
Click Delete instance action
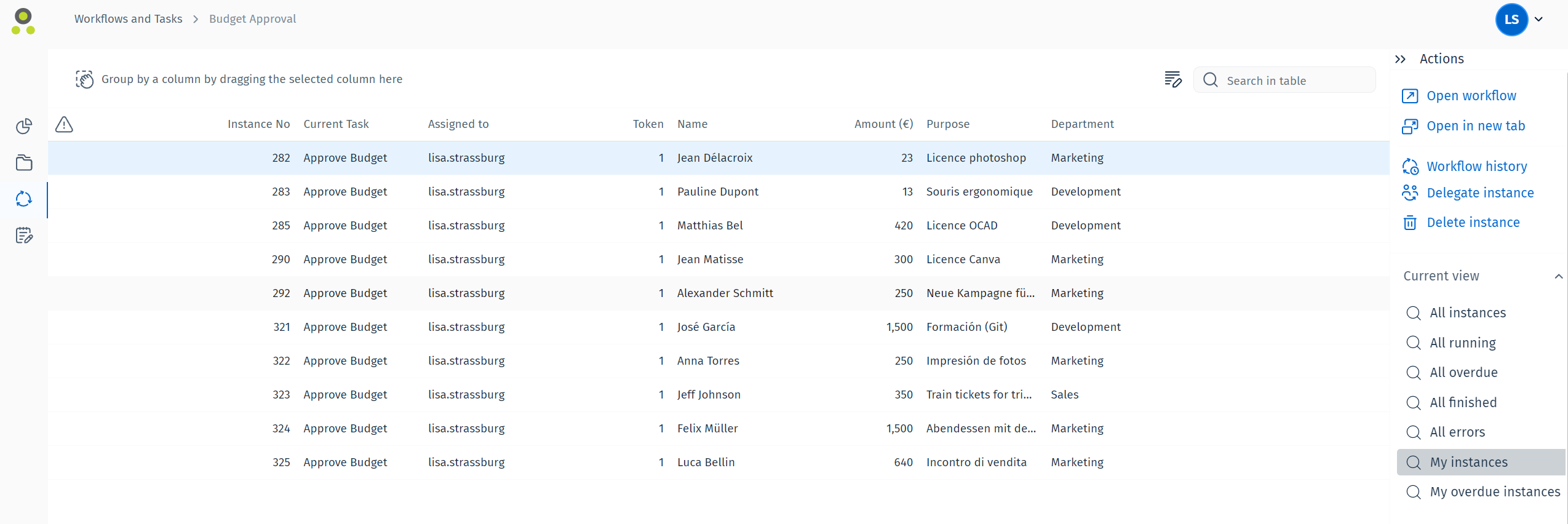1473,223
